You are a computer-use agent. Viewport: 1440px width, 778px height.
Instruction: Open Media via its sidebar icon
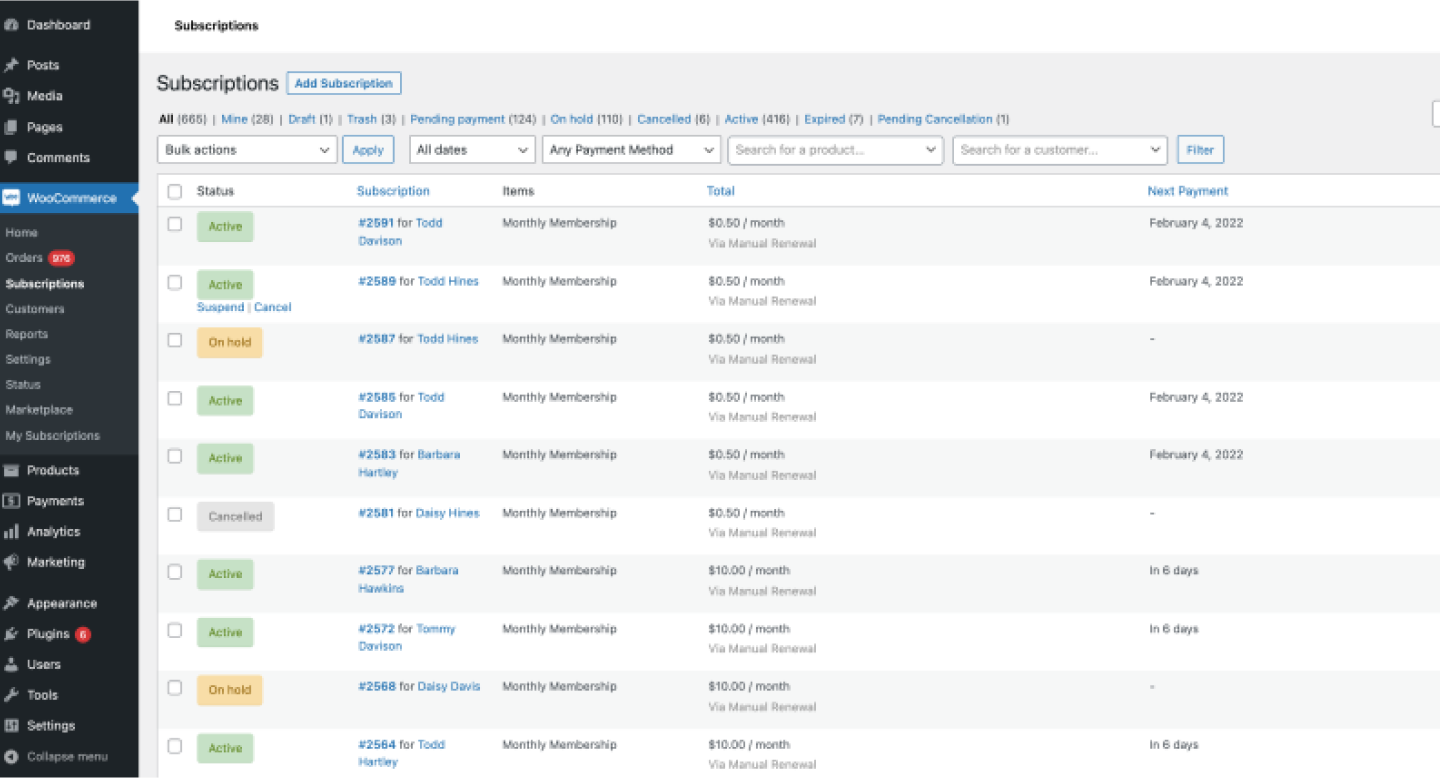tap(11, 96)
